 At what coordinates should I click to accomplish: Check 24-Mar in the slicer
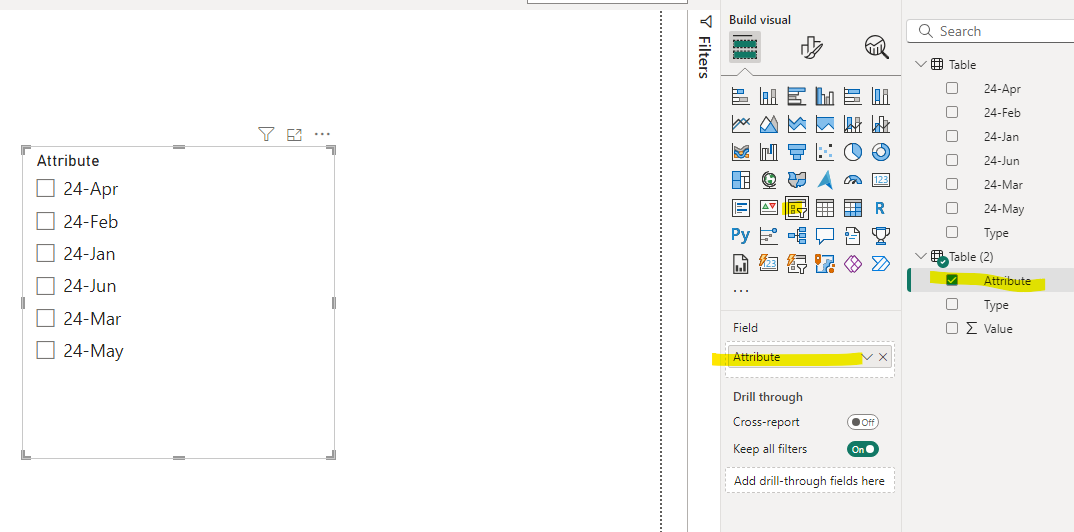45,318
